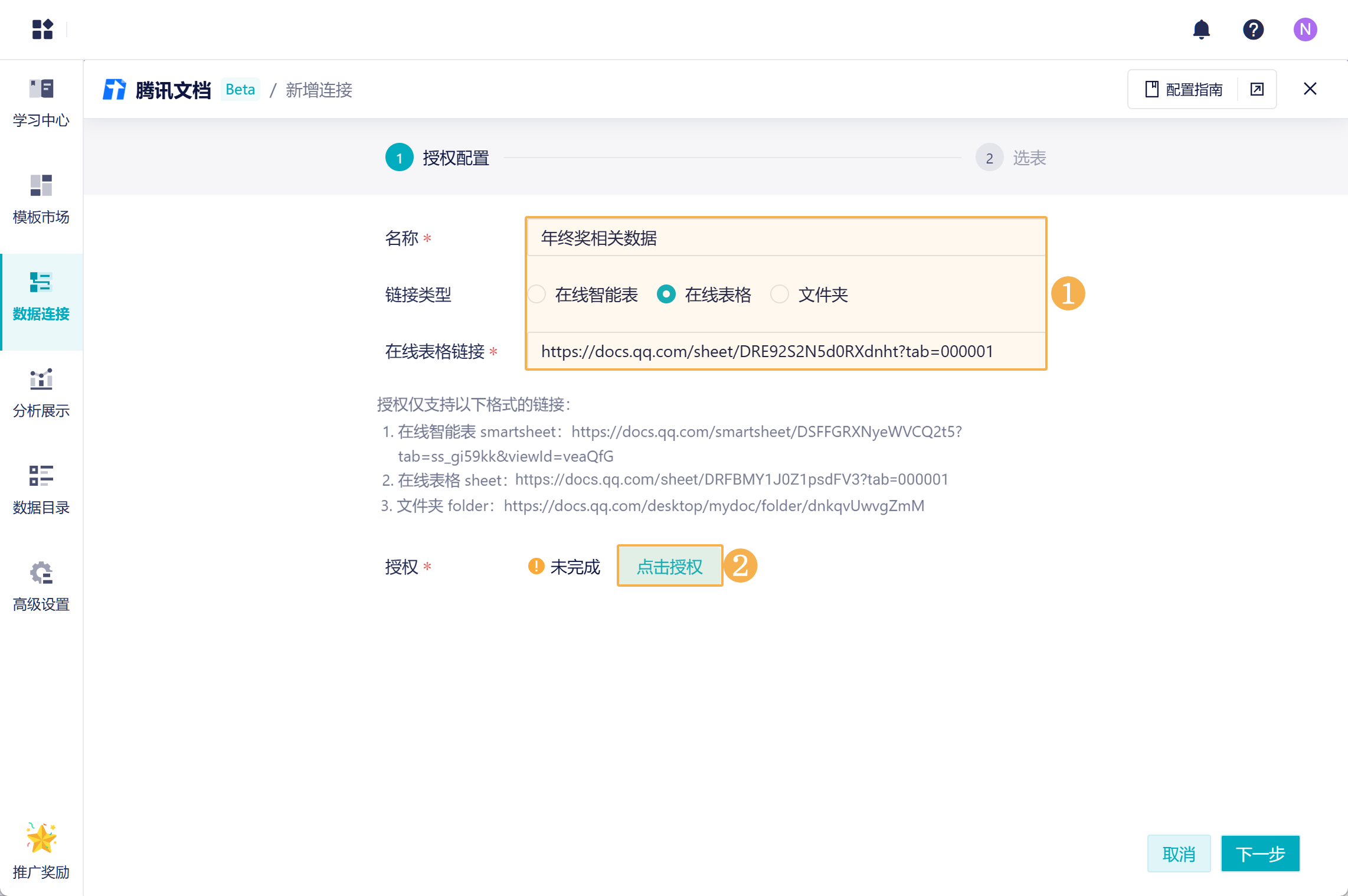Open the app grid launcher icon
The width and height of the screenshot is (1348, 896).
[x=42, y=29]
